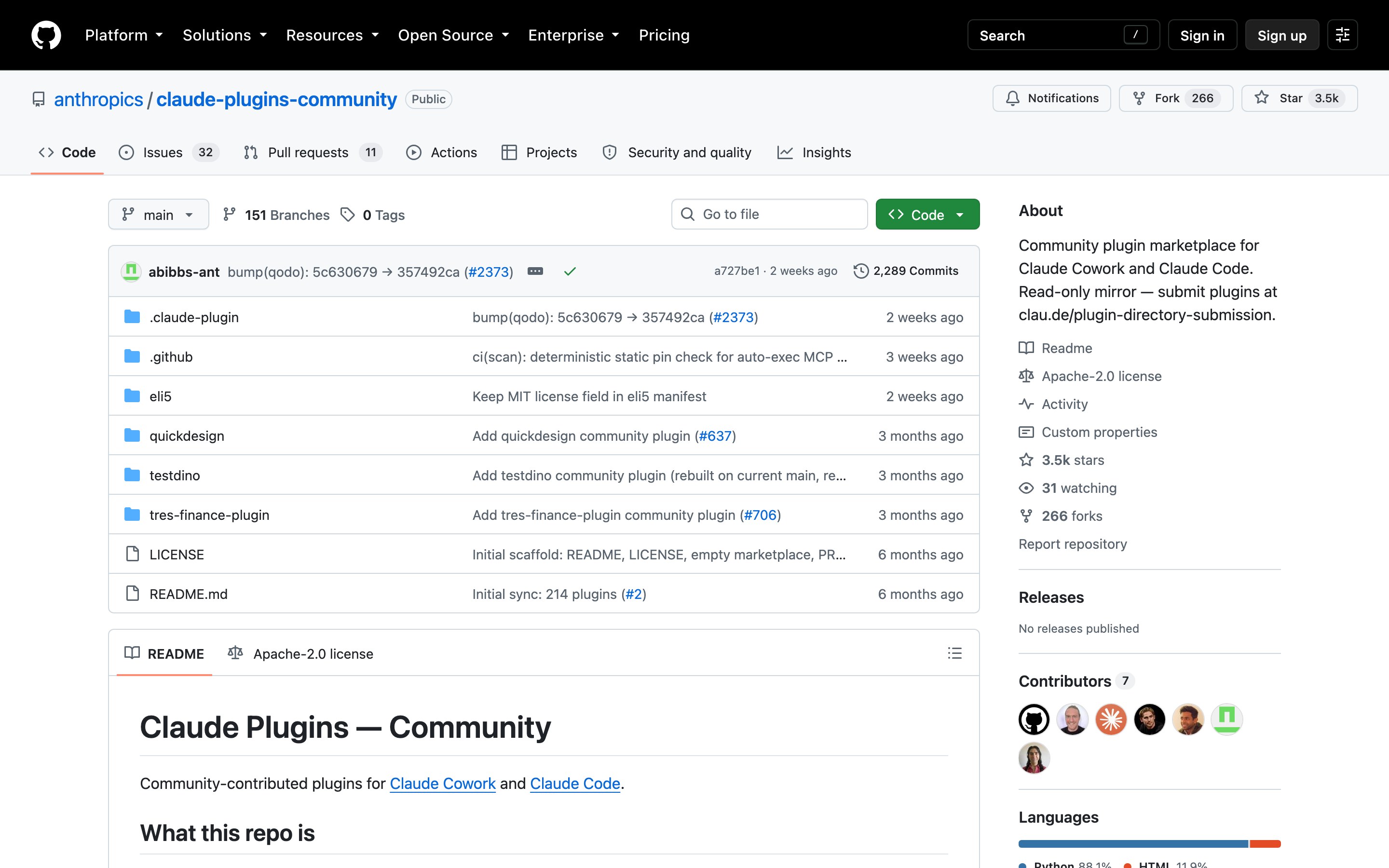Click the branches icon next to 151 Branches
Image resolution: width=1389 pixels, height=868 pixels.
click(229, 215)
